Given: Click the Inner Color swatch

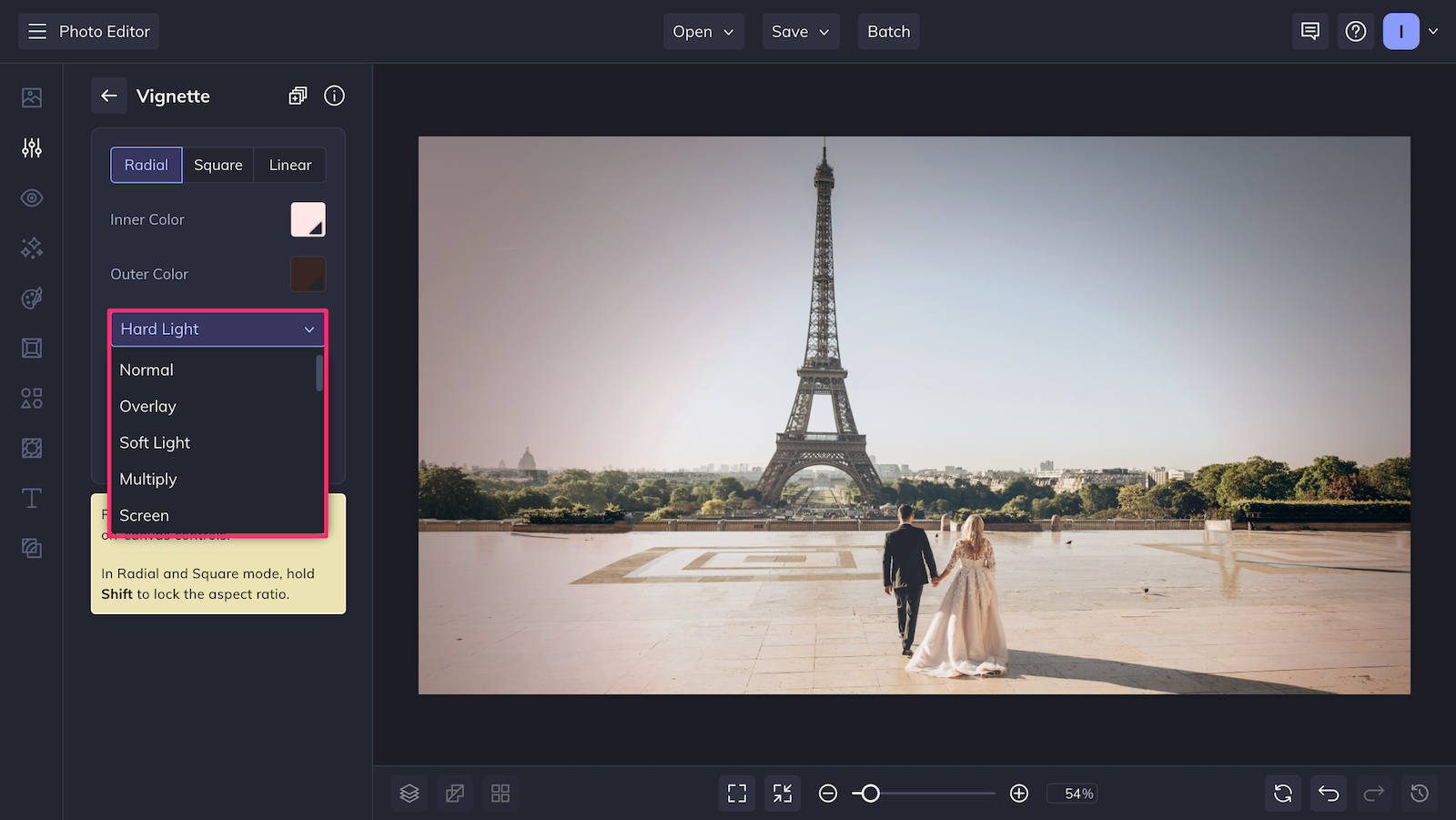Looking at the screenshot, I should [308, 219].
